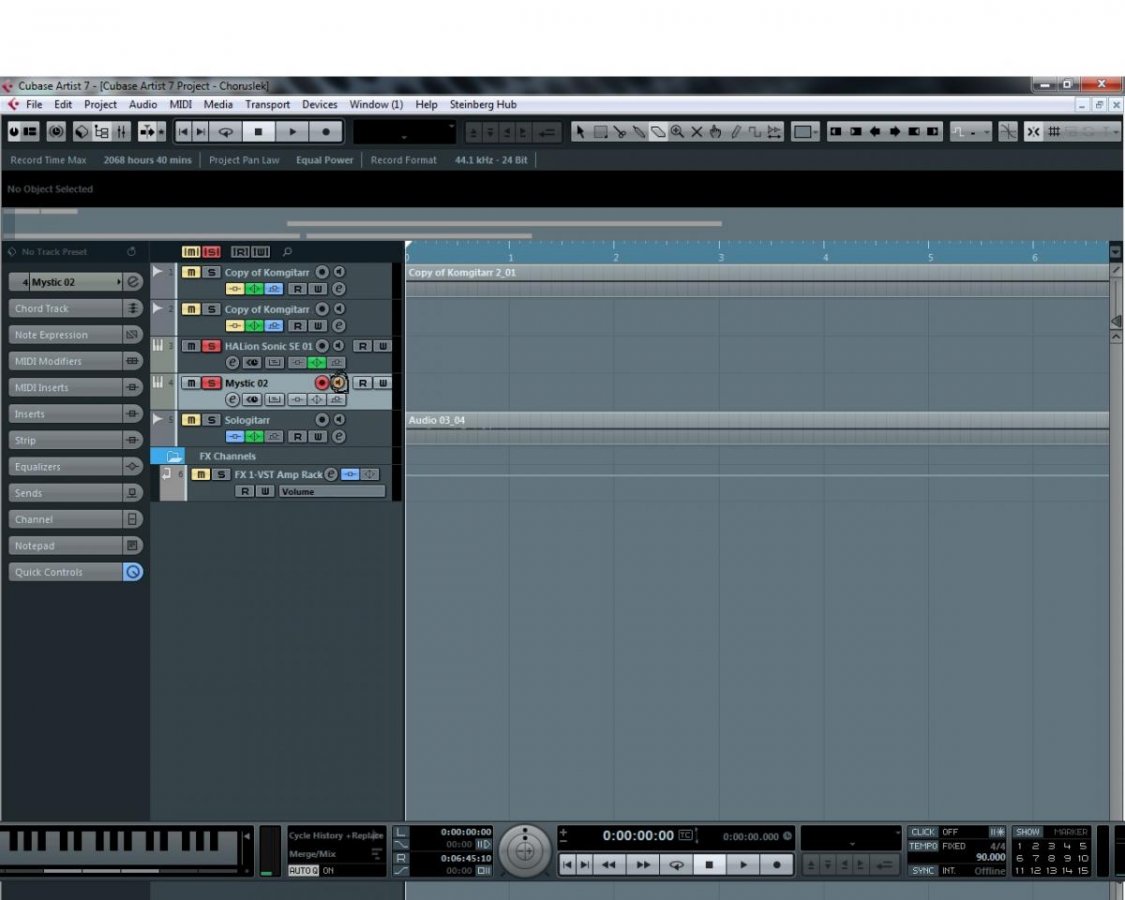Image resolution: width=1125 pixels, height=900 pixels.
Task: Click bar 3 on the timeline ruler
Action: 720,256
